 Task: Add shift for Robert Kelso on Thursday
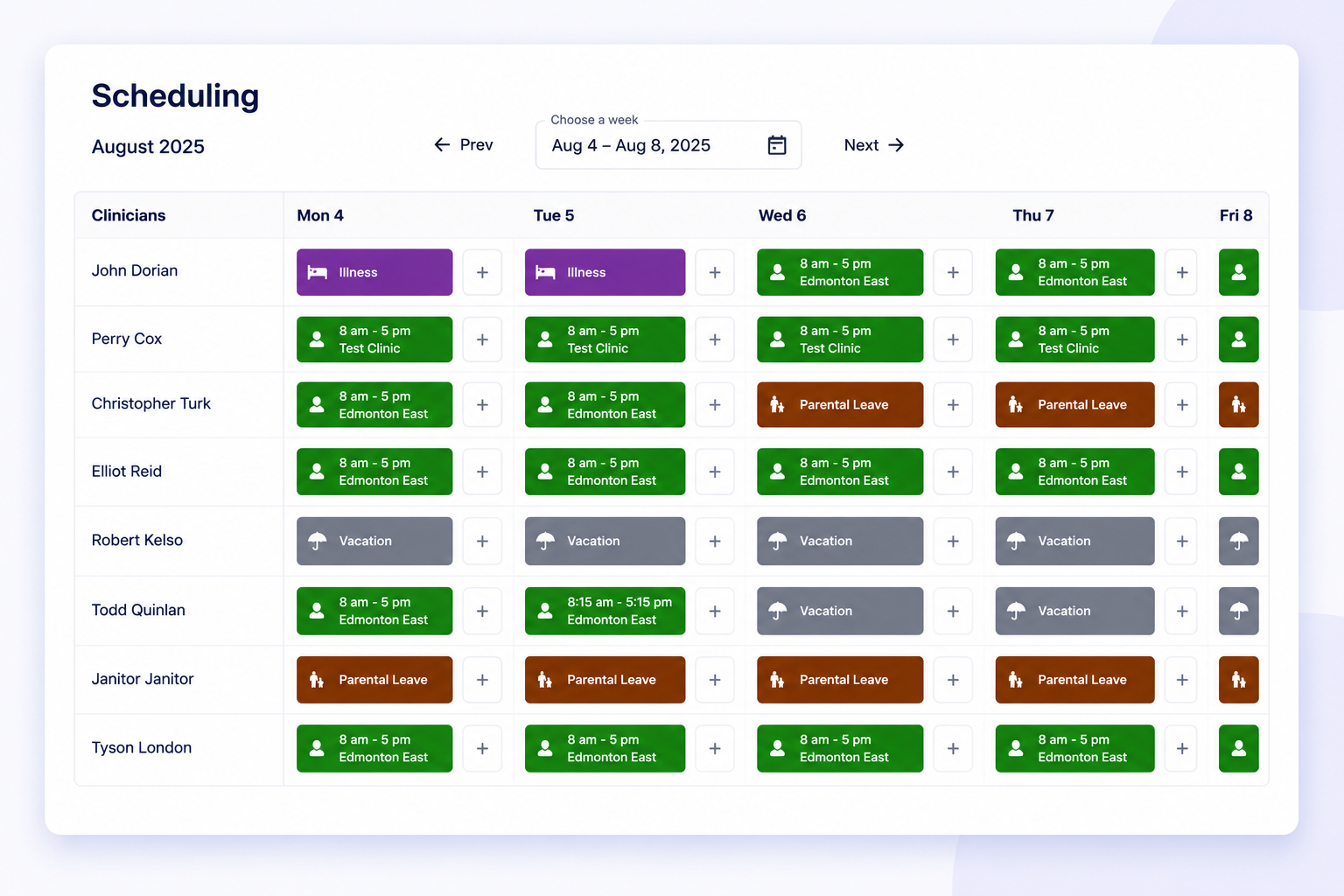(1182, 541)
